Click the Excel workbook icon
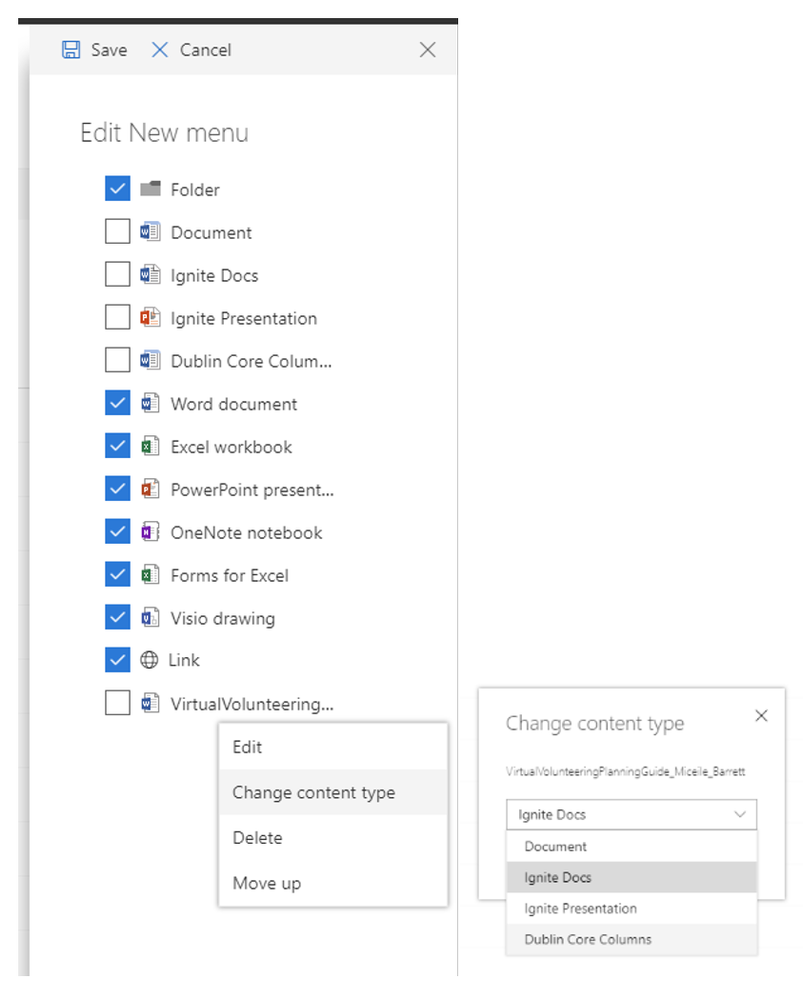The width and height of the screenshot is (803, 999). [150, 447]
